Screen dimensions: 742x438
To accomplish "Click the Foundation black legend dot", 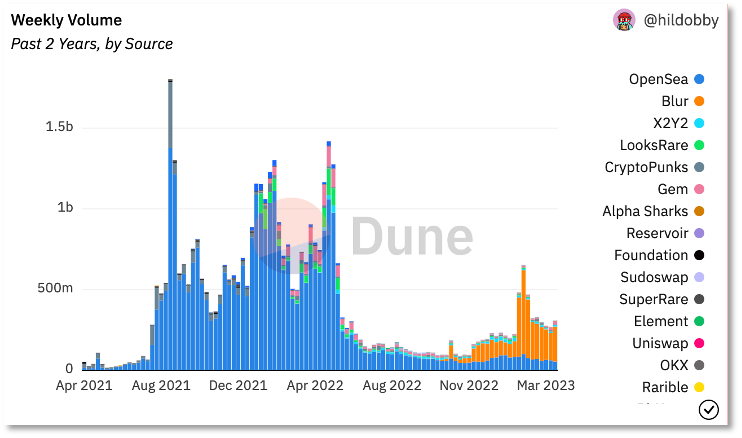I will coord(699,255).
